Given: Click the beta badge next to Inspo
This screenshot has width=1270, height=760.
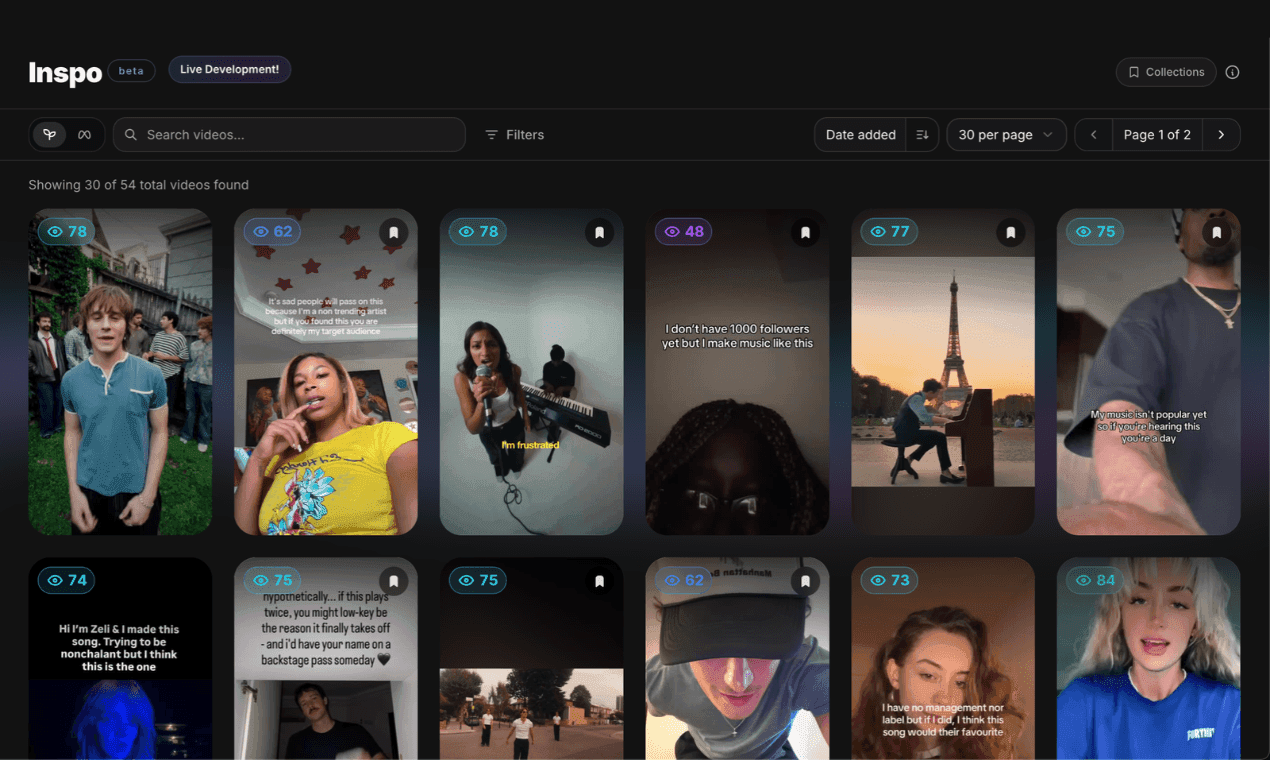Looking at the screenshot, I should (x=131, y=70).
